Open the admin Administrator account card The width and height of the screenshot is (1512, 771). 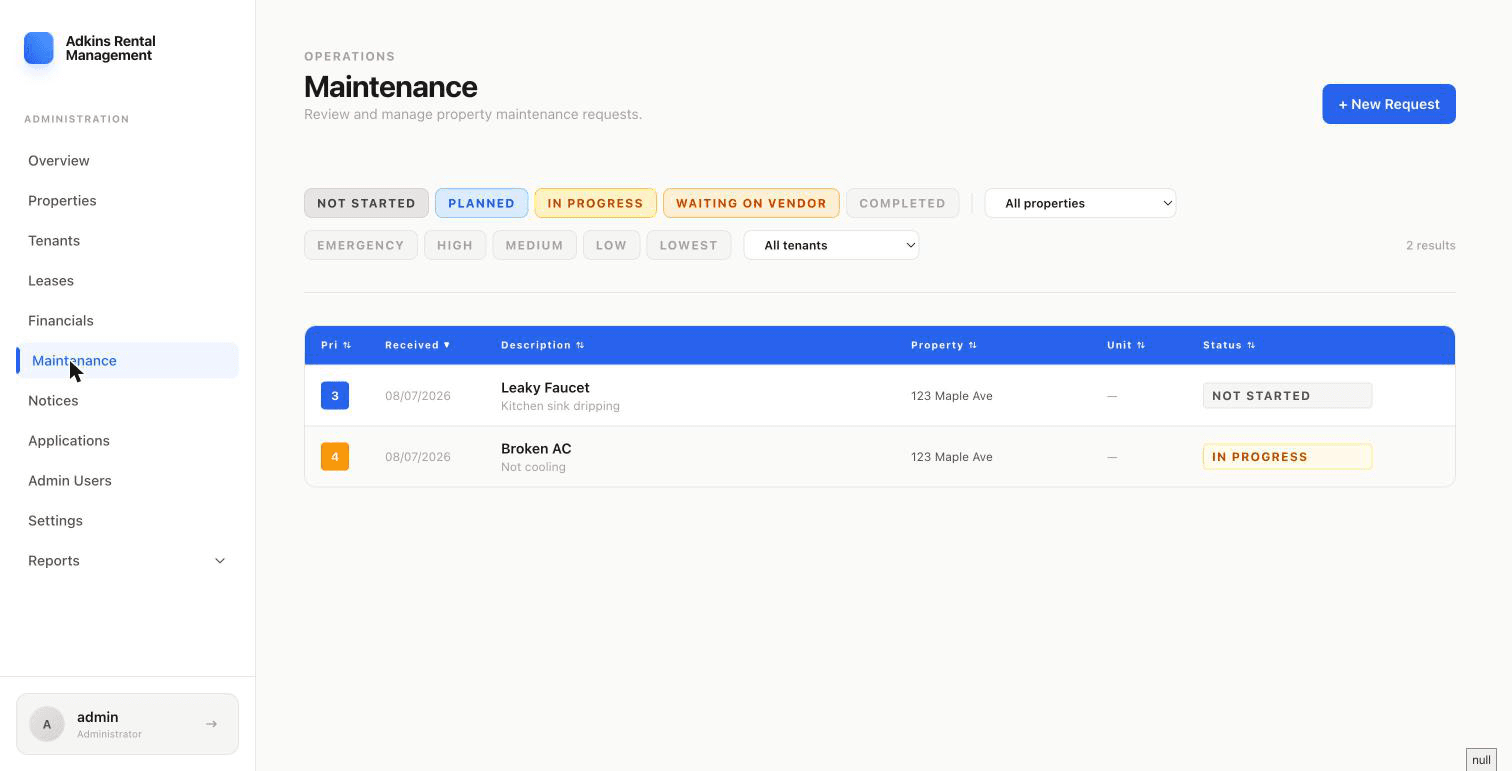coord(127,724)
